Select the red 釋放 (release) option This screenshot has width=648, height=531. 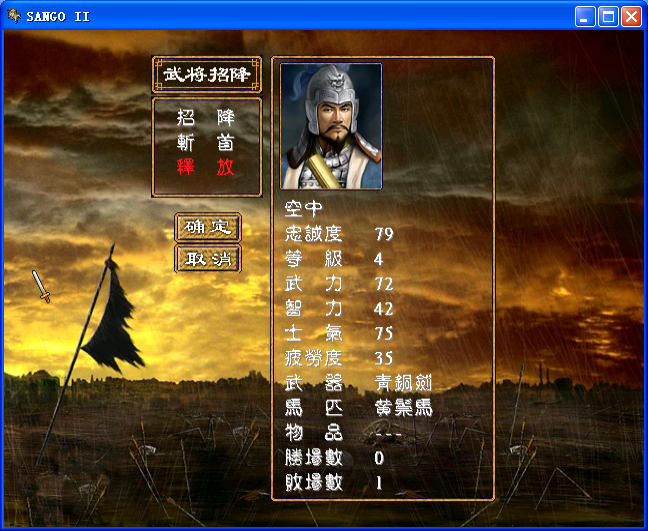206,167
